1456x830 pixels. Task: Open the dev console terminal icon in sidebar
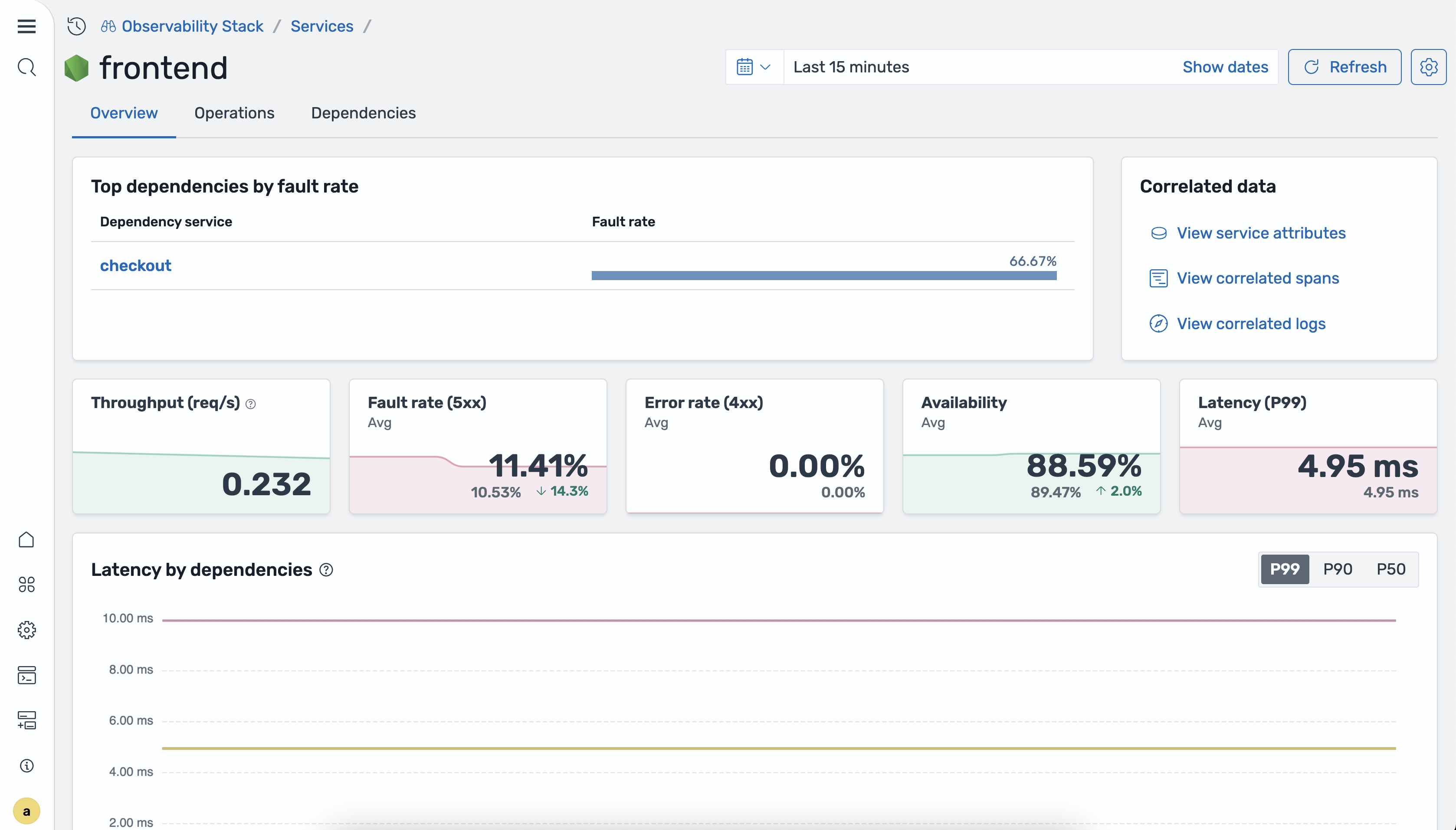click(26, 676)
